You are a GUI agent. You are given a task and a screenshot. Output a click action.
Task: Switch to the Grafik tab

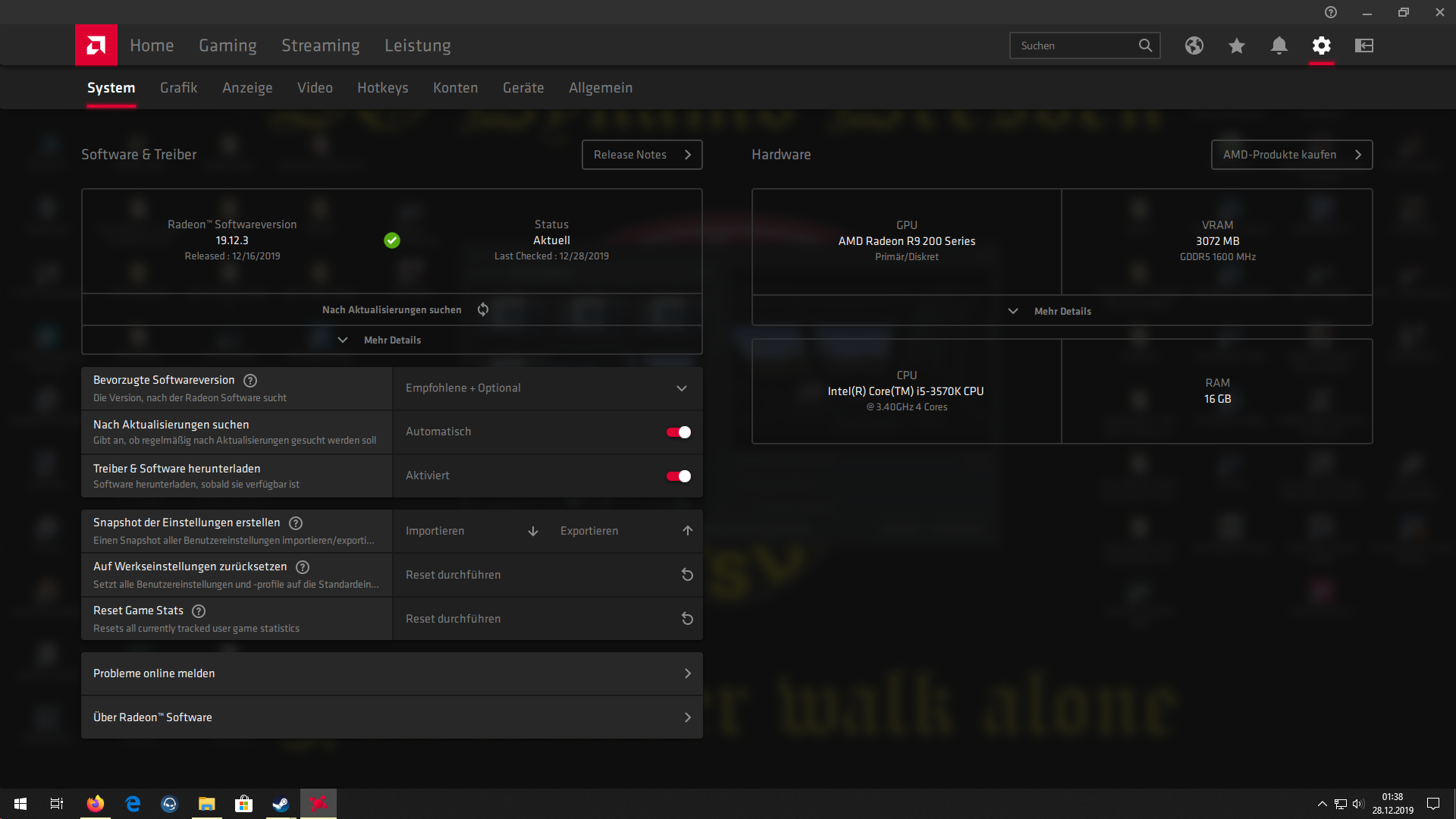[x=178, y=88]
